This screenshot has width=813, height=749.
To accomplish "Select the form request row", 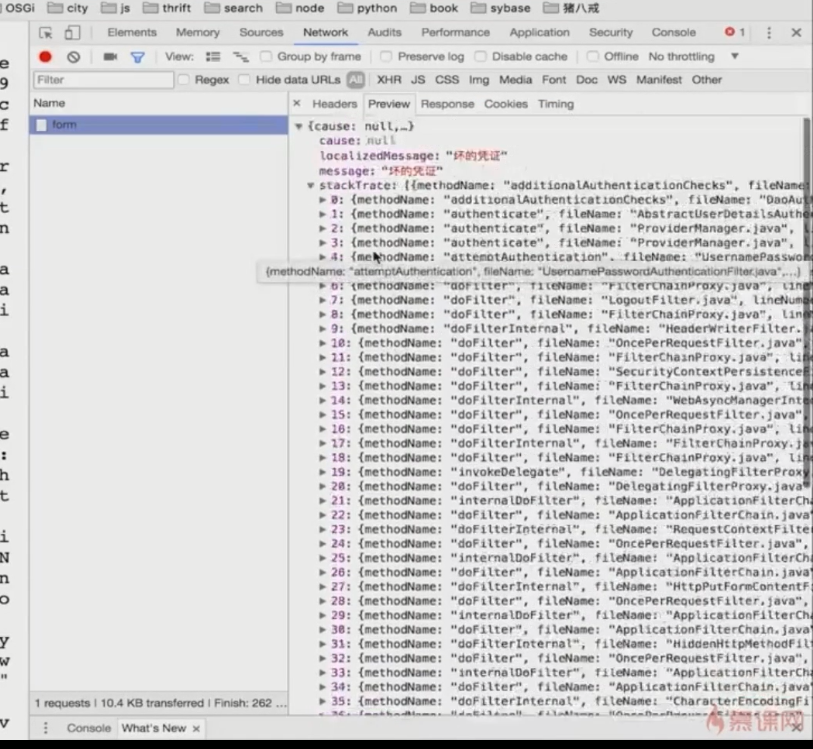I will (x=159, y=125).
